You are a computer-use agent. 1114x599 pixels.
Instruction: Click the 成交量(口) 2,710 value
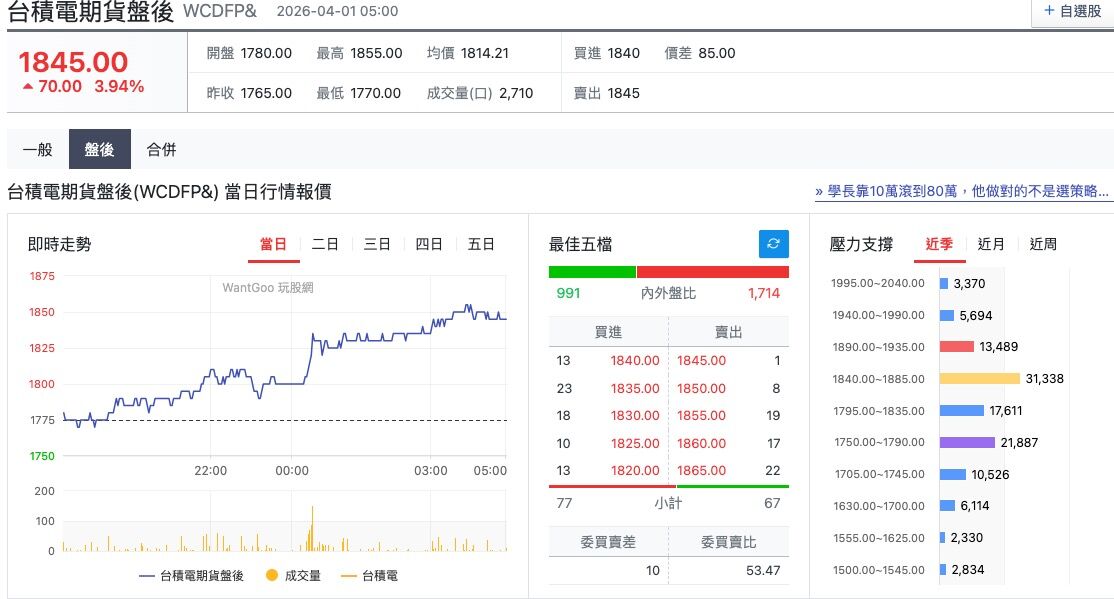(516, 93)
